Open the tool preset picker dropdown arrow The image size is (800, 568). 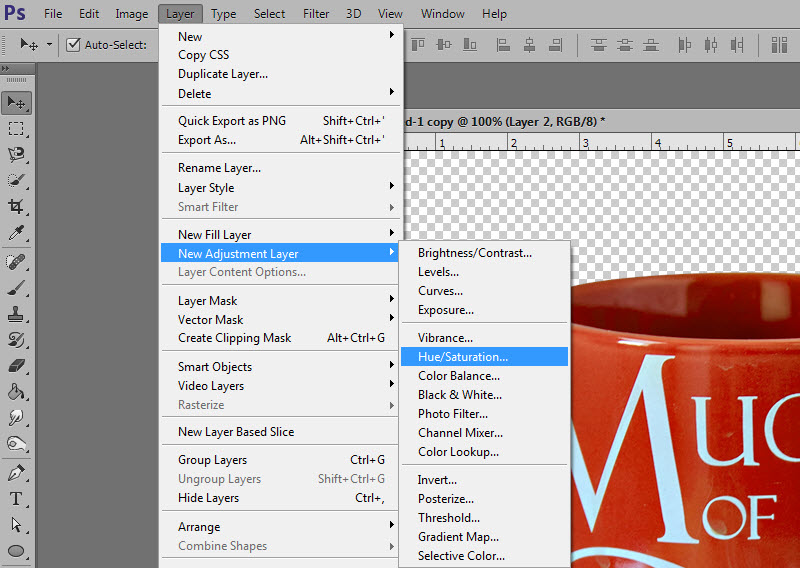49,45
